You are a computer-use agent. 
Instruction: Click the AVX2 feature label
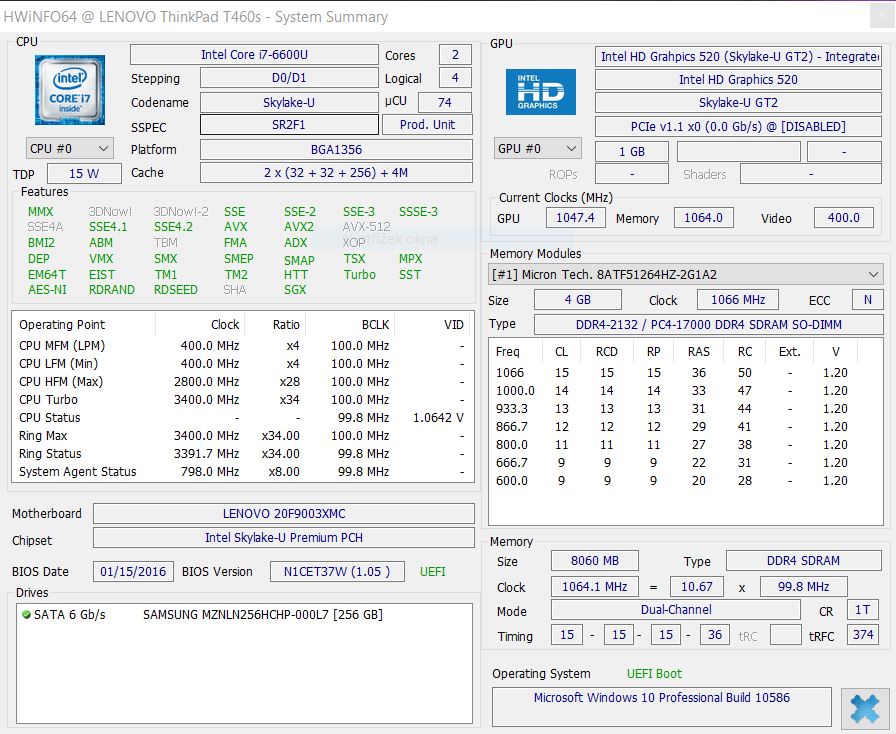pyautogui.click(x=298, y=227)
